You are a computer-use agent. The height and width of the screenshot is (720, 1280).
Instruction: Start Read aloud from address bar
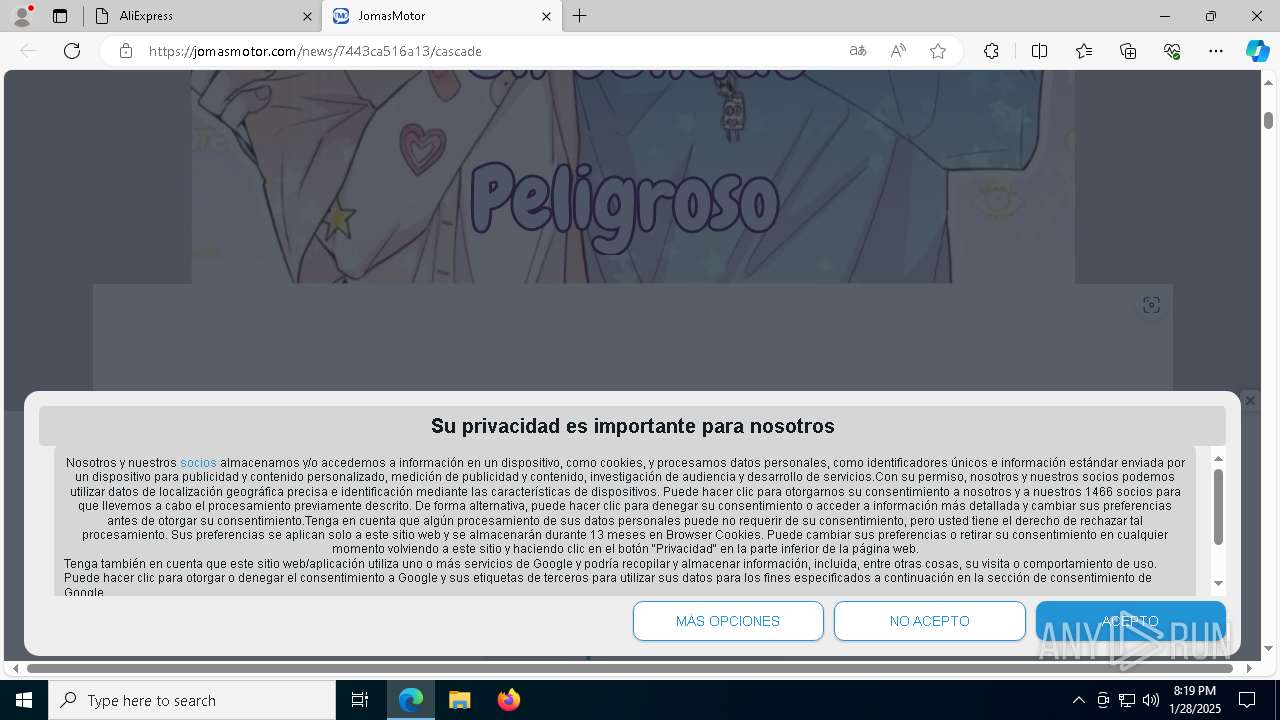(898, 51)
